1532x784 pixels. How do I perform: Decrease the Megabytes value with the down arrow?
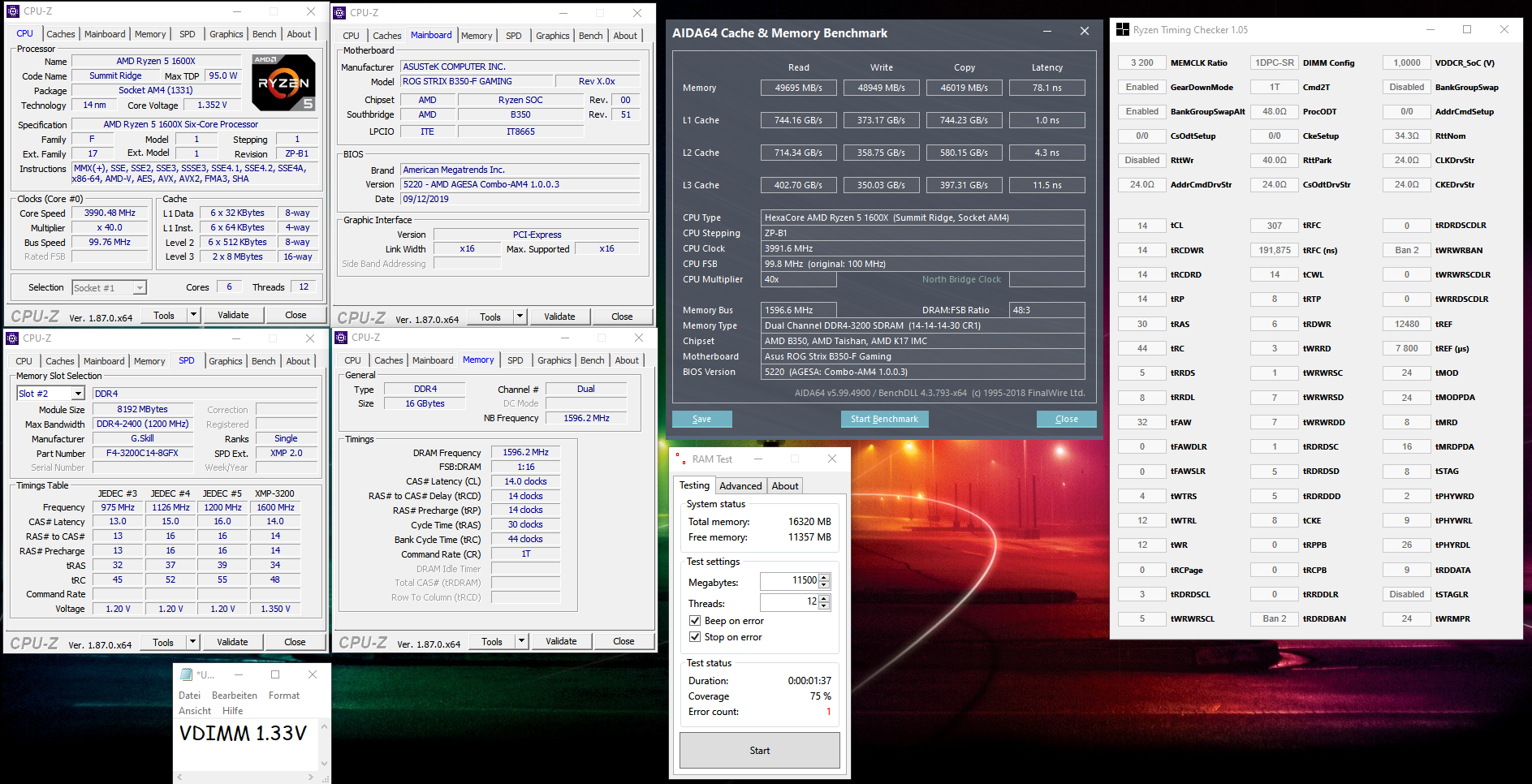point(824,584)
